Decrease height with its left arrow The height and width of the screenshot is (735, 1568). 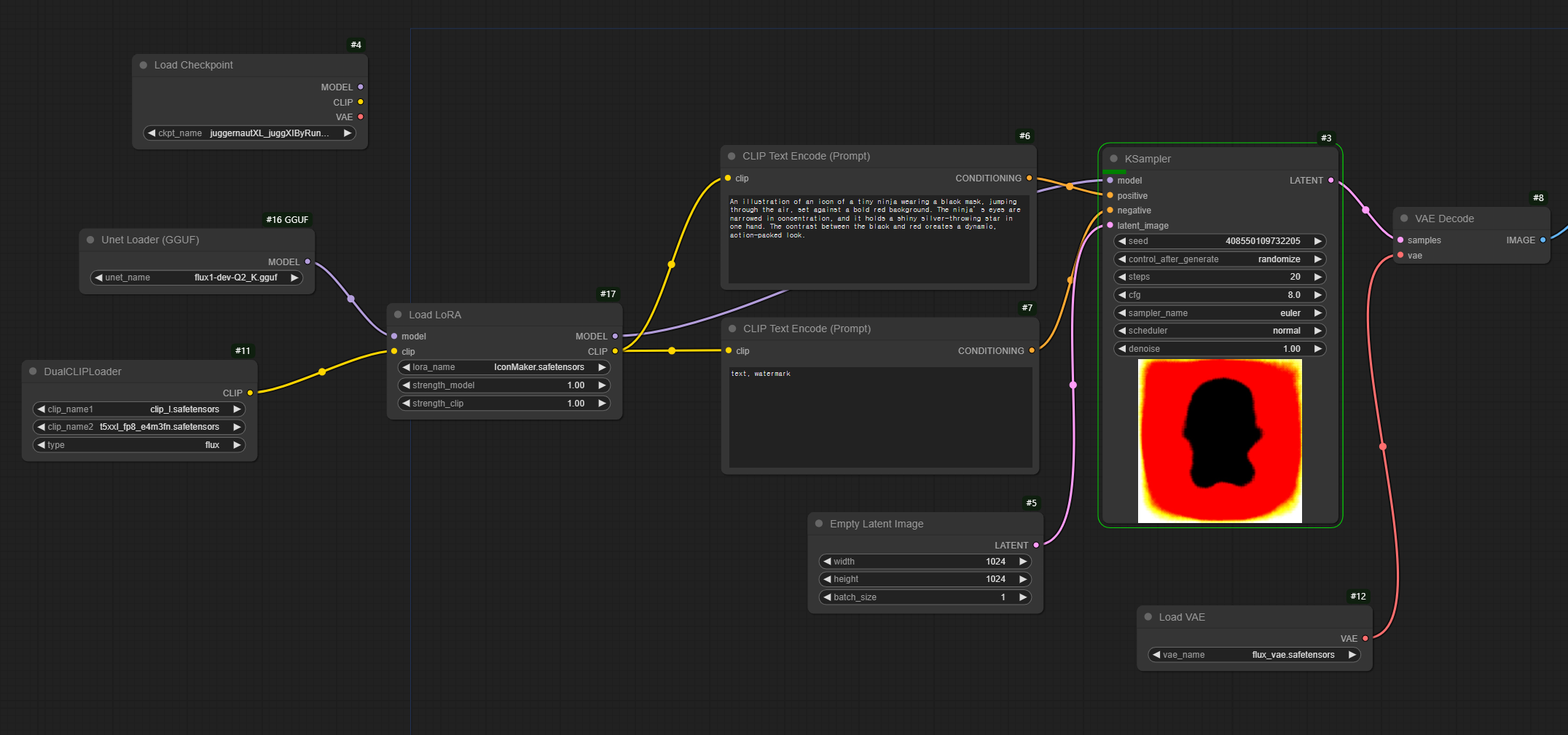(x=828, y=579)
